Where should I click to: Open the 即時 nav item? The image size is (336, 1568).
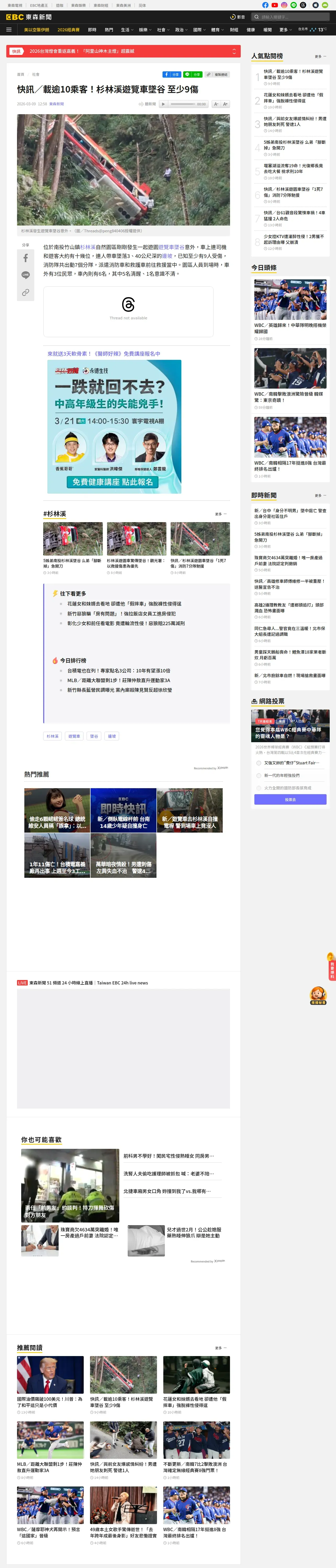92,29
